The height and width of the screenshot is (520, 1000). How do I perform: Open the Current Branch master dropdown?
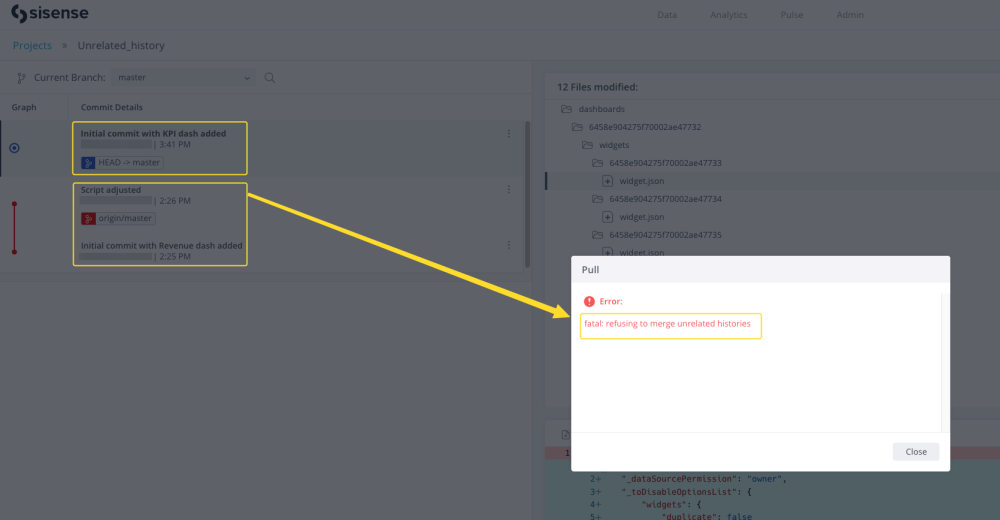pos(184,77)
